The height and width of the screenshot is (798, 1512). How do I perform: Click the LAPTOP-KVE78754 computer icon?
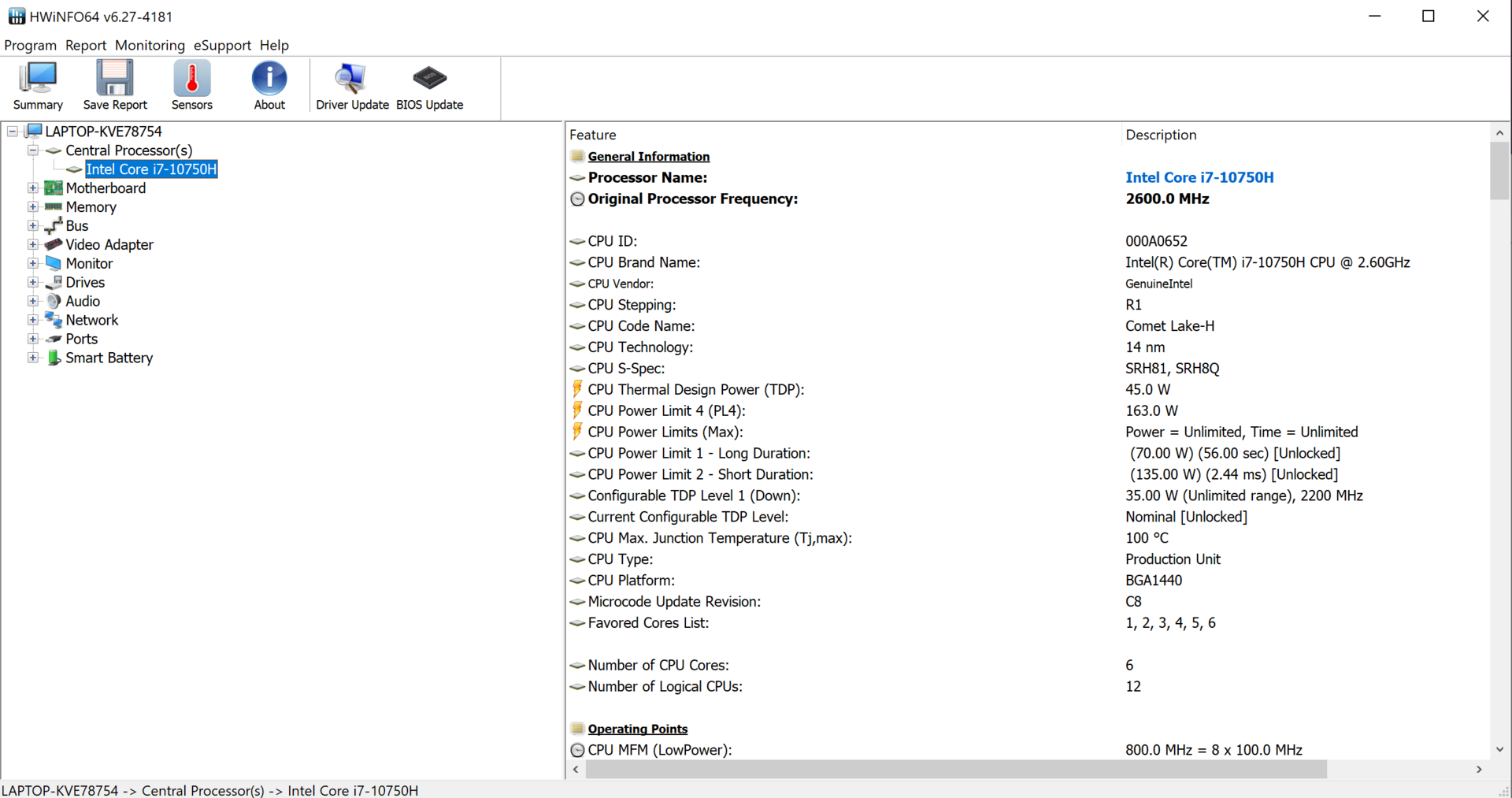34,131
